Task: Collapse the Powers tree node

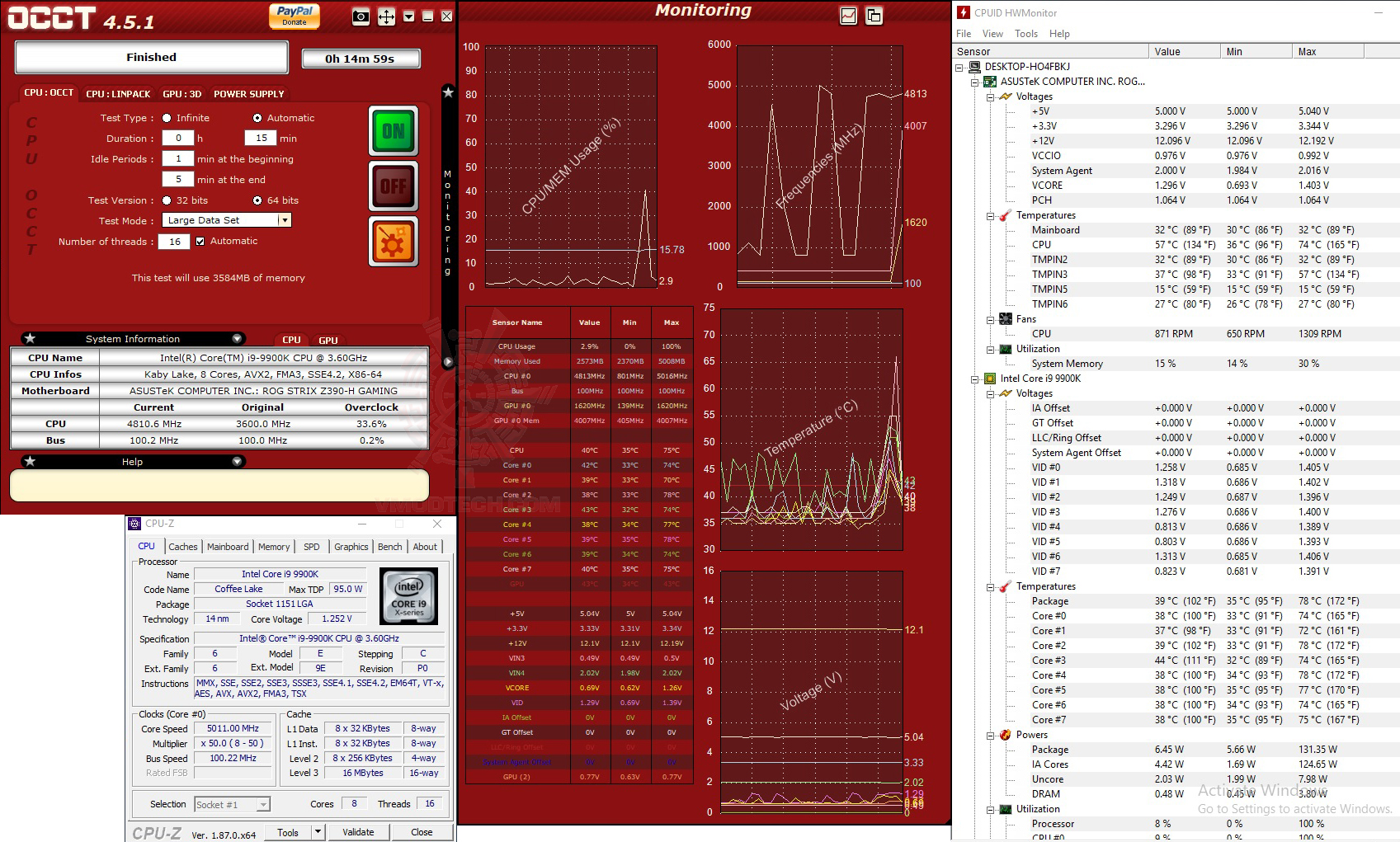Action: click(990, 736)
